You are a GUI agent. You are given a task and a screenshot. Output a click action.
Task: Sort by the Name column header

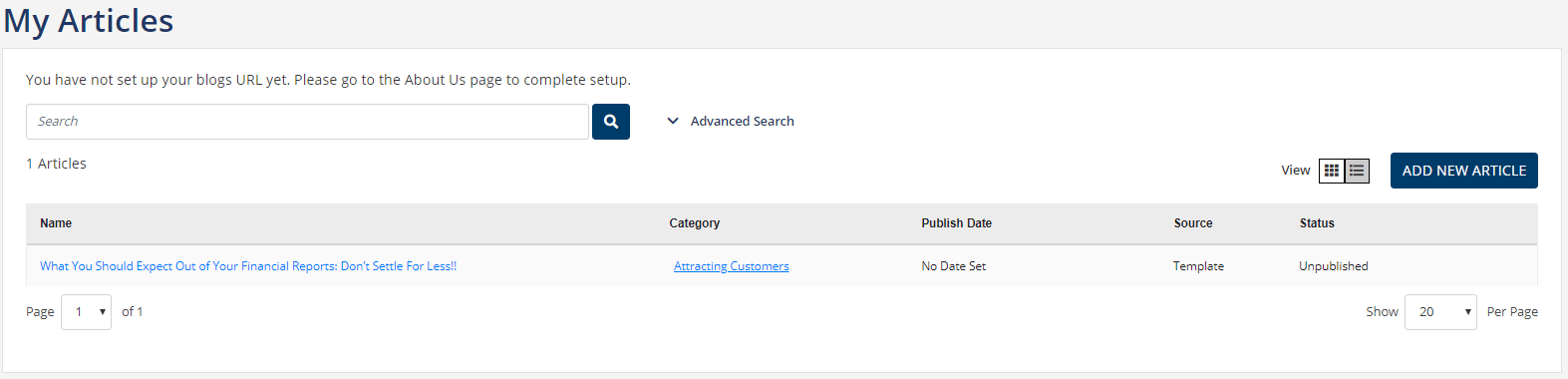coord(56,223)
